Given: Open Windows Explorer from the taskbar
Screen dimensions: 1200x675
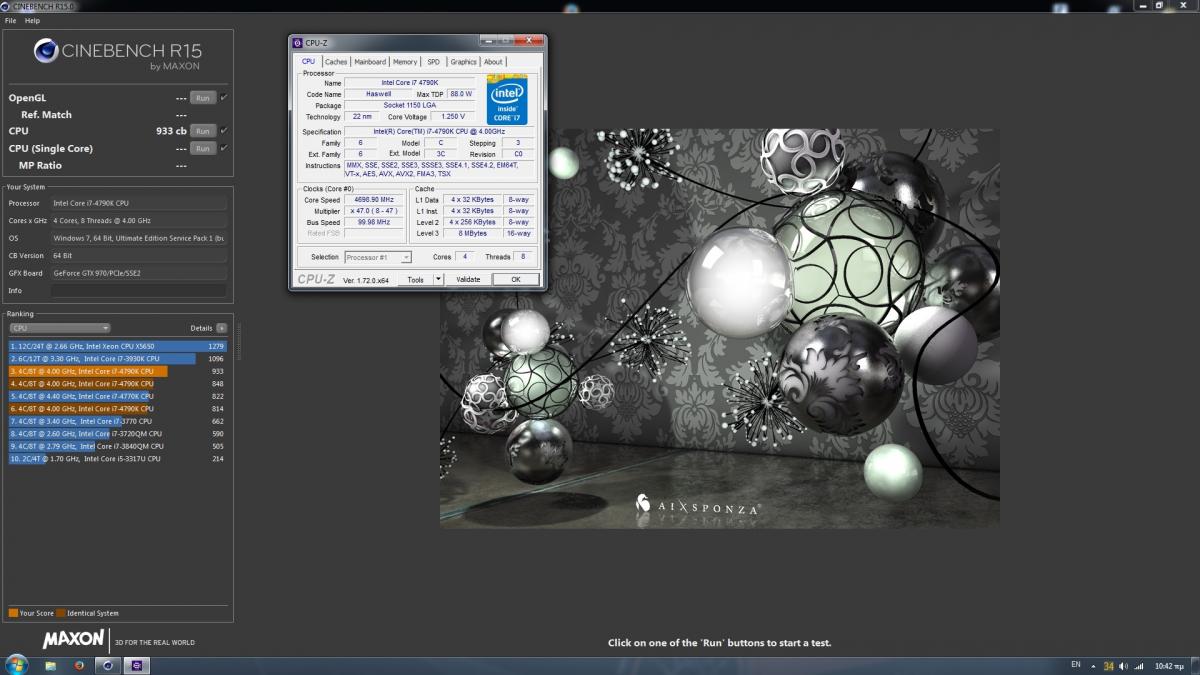Looking at the screenshot, I should (51, 666).
